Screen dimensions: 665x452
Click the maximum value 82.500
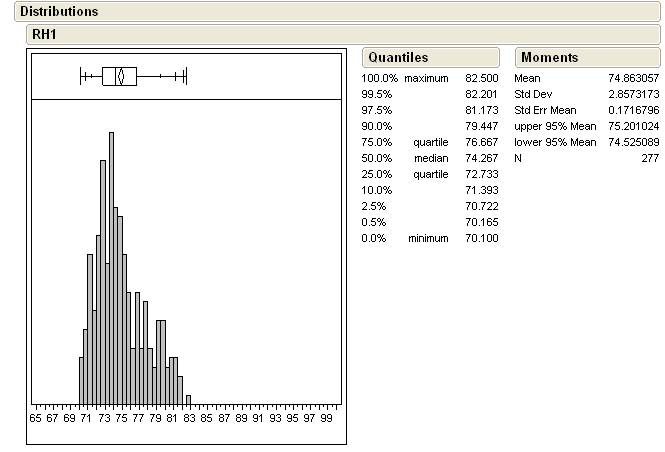pyautogui.click(x=481, y=78)
